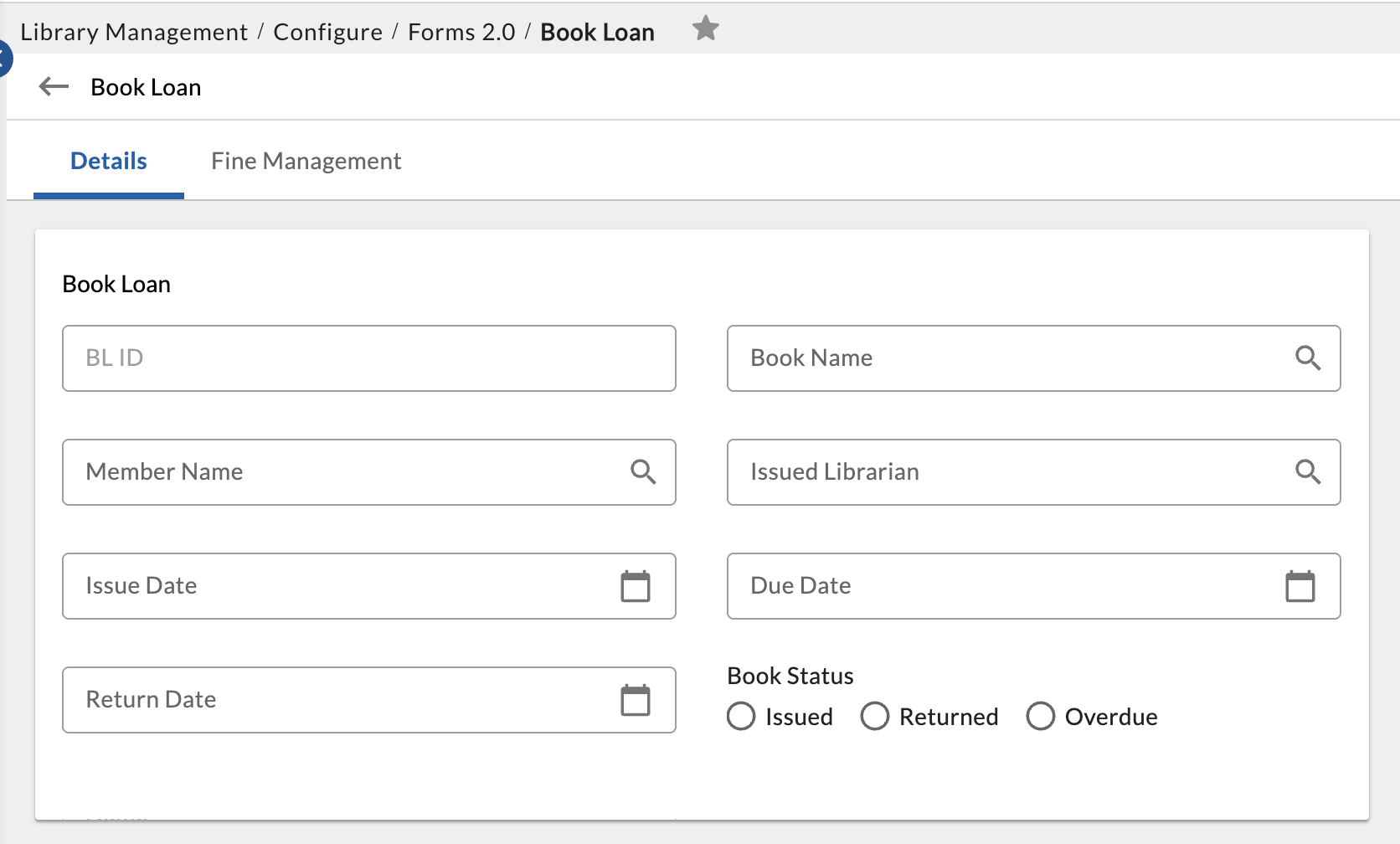Switch to the Details tab
This screenshot has width=1400, height=844.
pyautogui.click(x=109, y=161)
